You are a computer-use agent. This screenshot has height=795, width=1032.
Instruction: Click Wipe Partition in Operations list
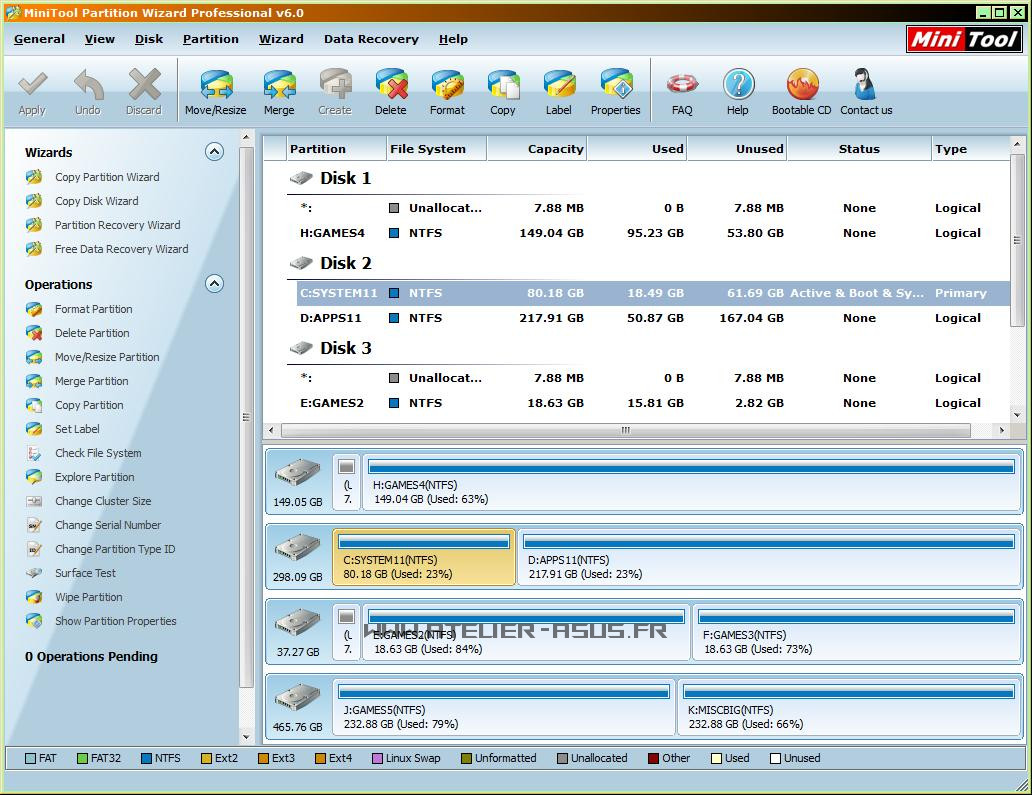click(88, 597)
